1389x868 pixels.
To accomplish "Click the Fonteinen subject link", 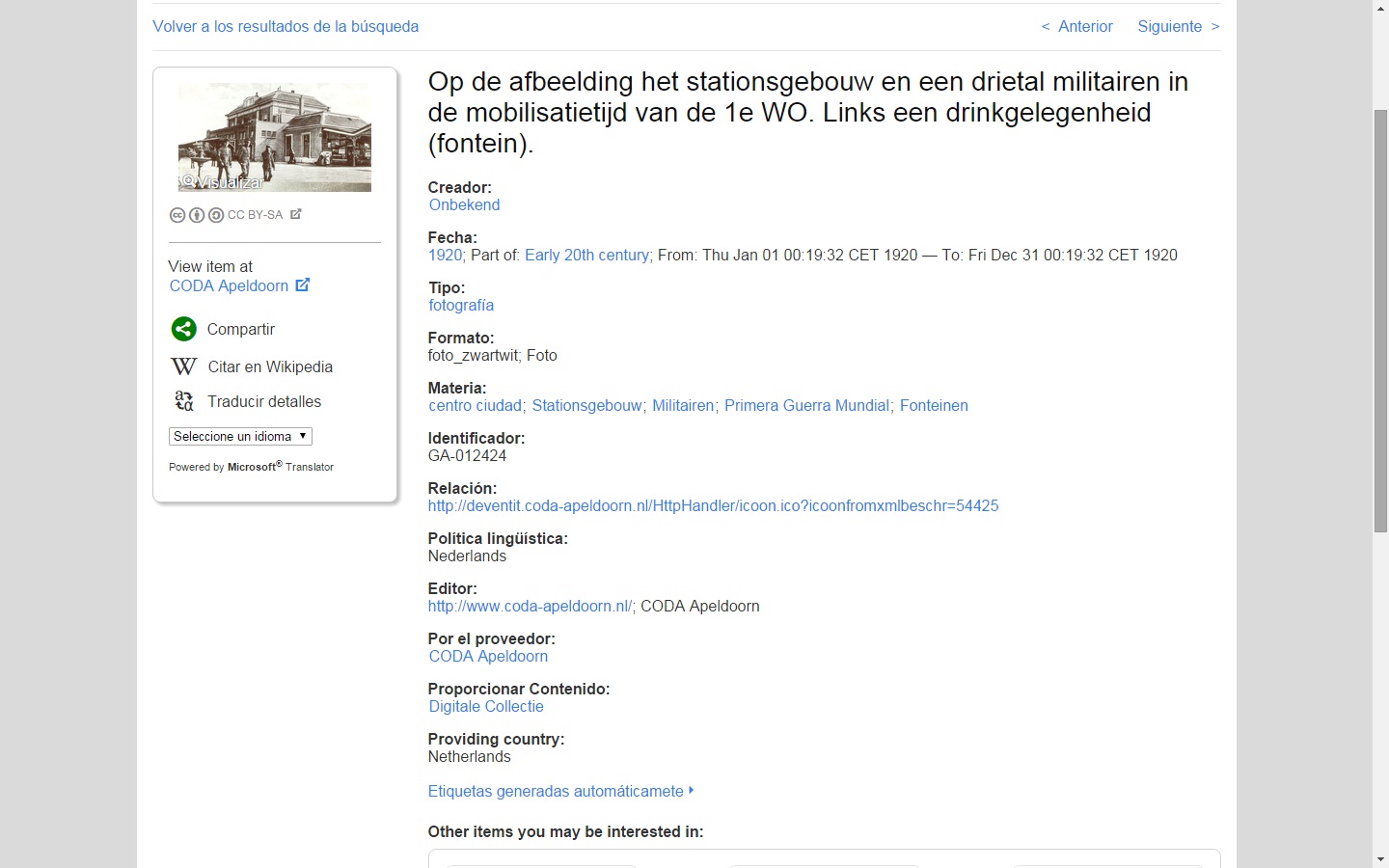I will click(933, 405).
